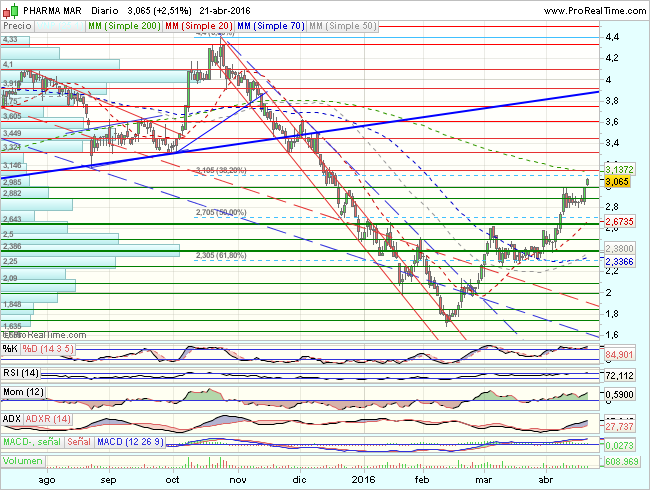Click the red 2,6735 moving average value
650x490 pixels.
point(619,221)
